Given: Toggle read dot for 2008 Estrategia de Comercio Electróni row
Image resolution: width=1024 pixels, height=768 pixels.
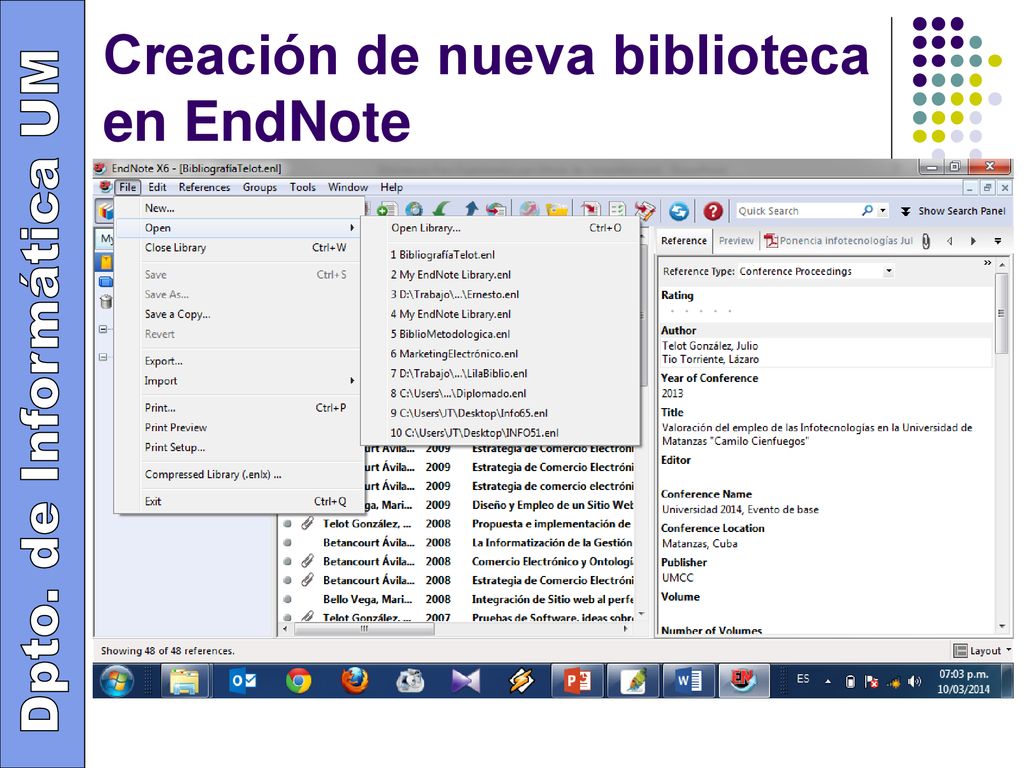Looking at the screenshot, I should 287,581.
